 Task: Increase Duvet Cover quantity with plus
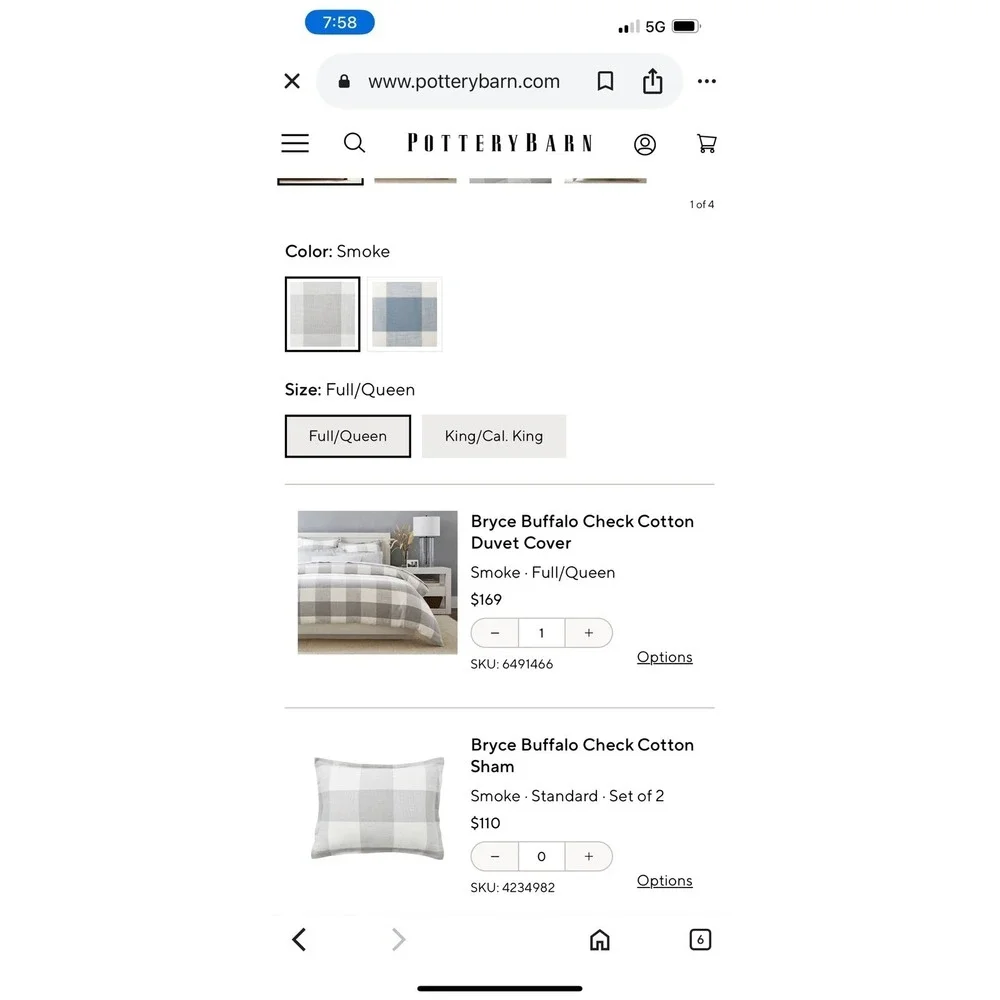point(589,633)
